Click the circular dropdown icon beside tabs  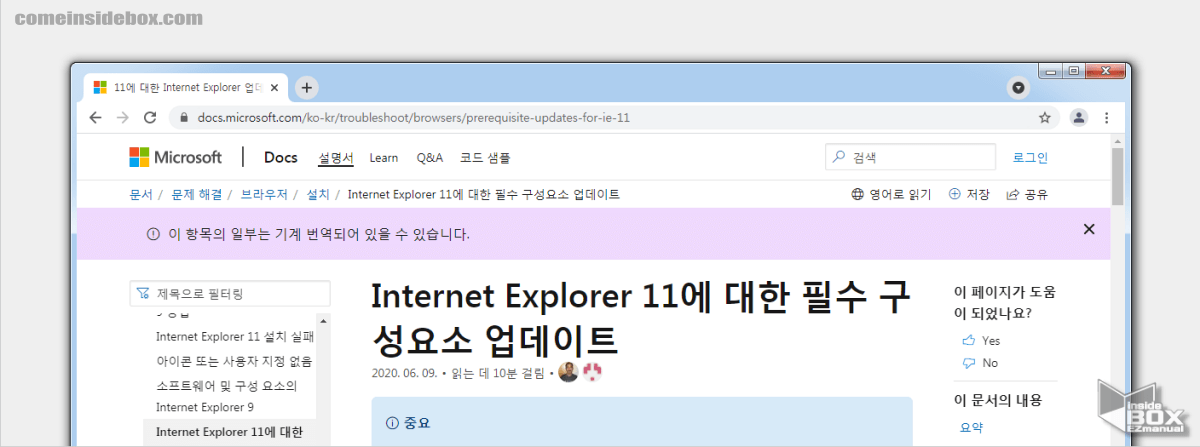1018,88
